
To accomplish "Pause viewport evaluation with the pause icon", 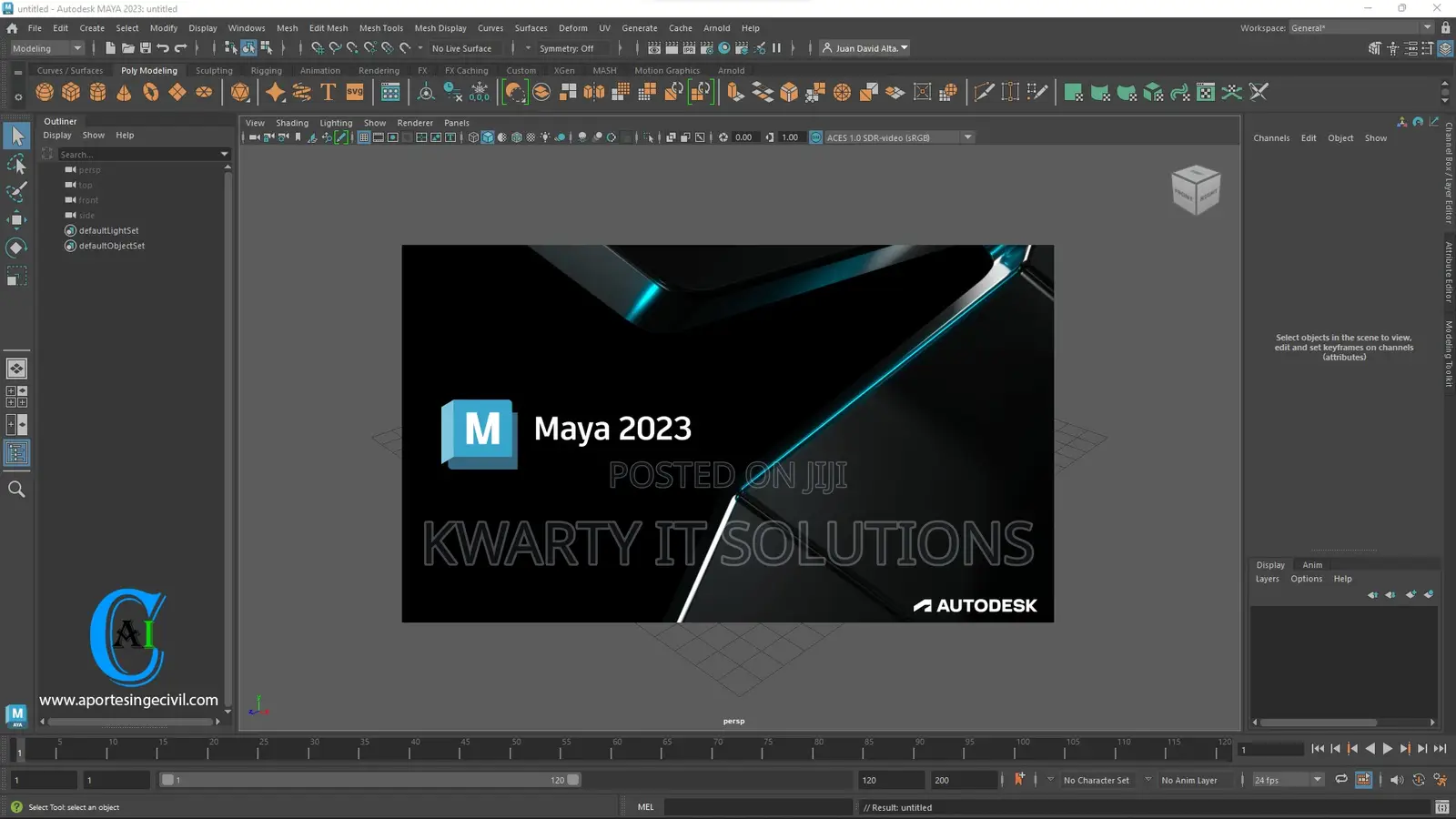I will (777, 48).
